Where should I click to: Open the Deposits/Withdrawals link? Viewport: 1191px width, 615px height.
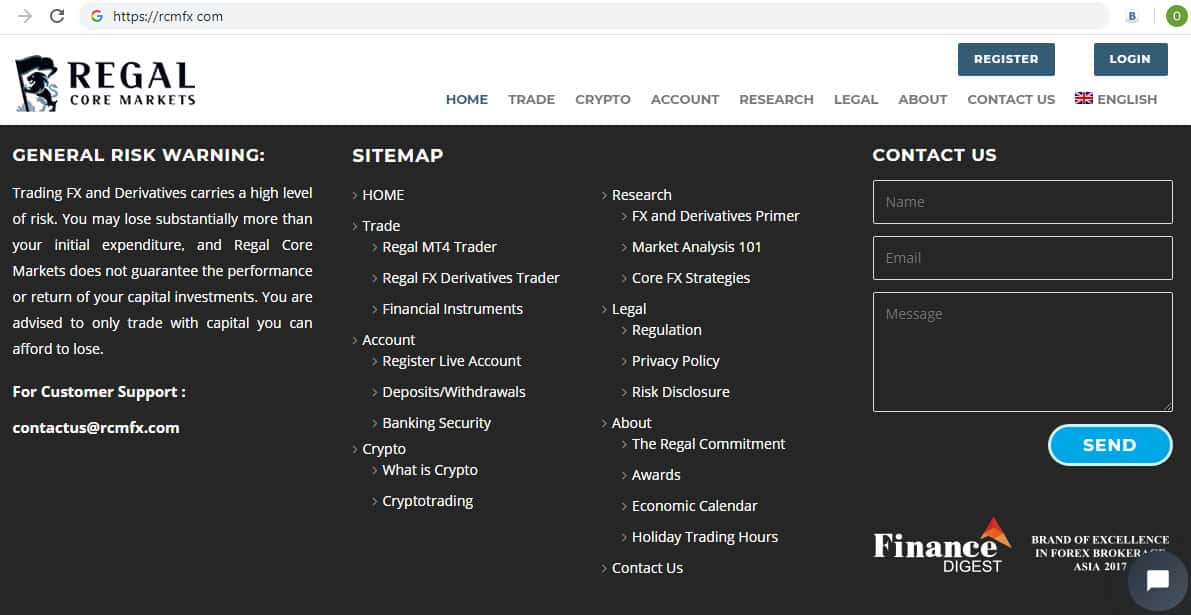[454, 392]
